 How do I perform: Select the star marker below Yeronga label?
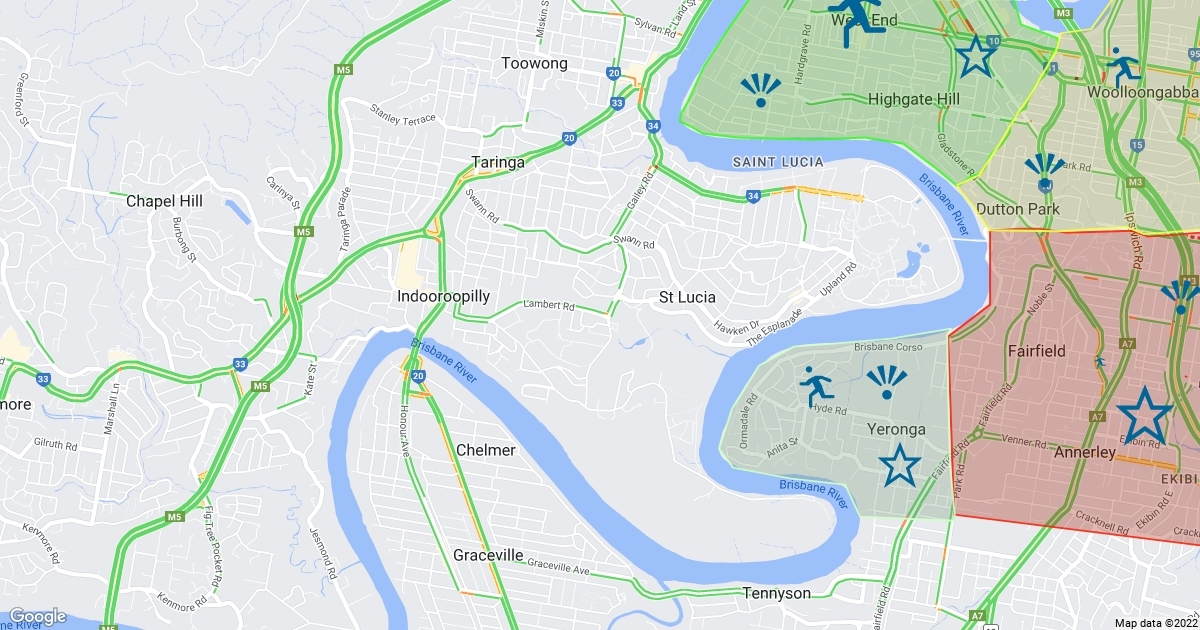point(900,464)
